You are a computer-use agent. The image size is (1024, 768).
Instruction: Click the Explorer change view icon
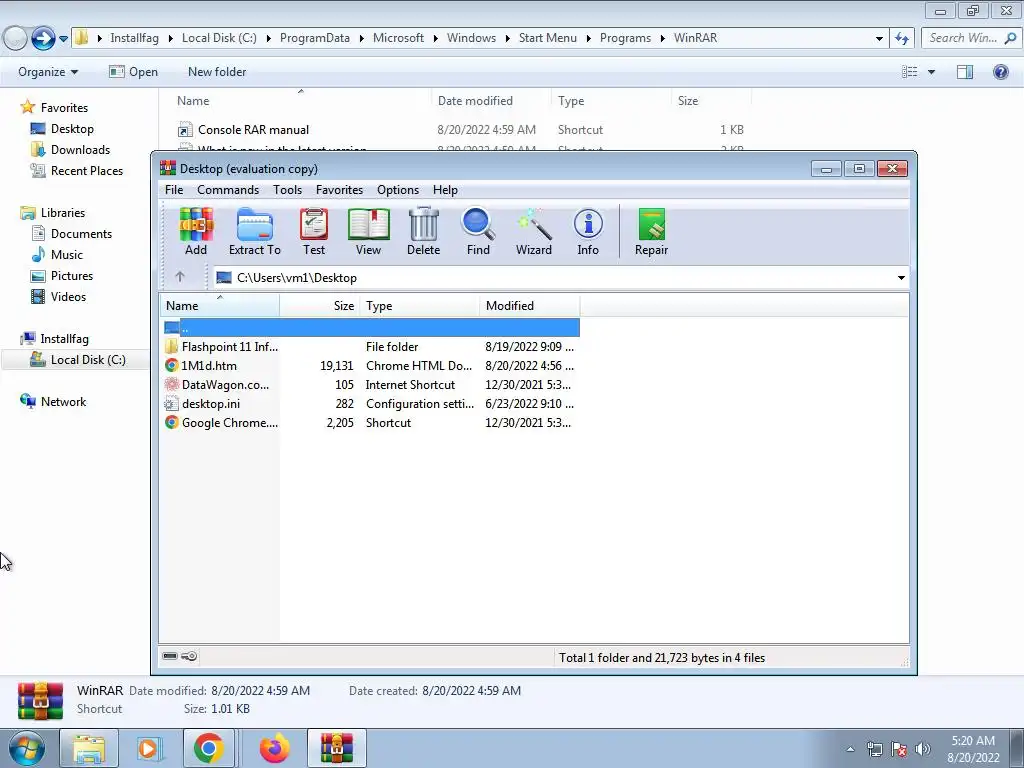[x=910, y=72]
